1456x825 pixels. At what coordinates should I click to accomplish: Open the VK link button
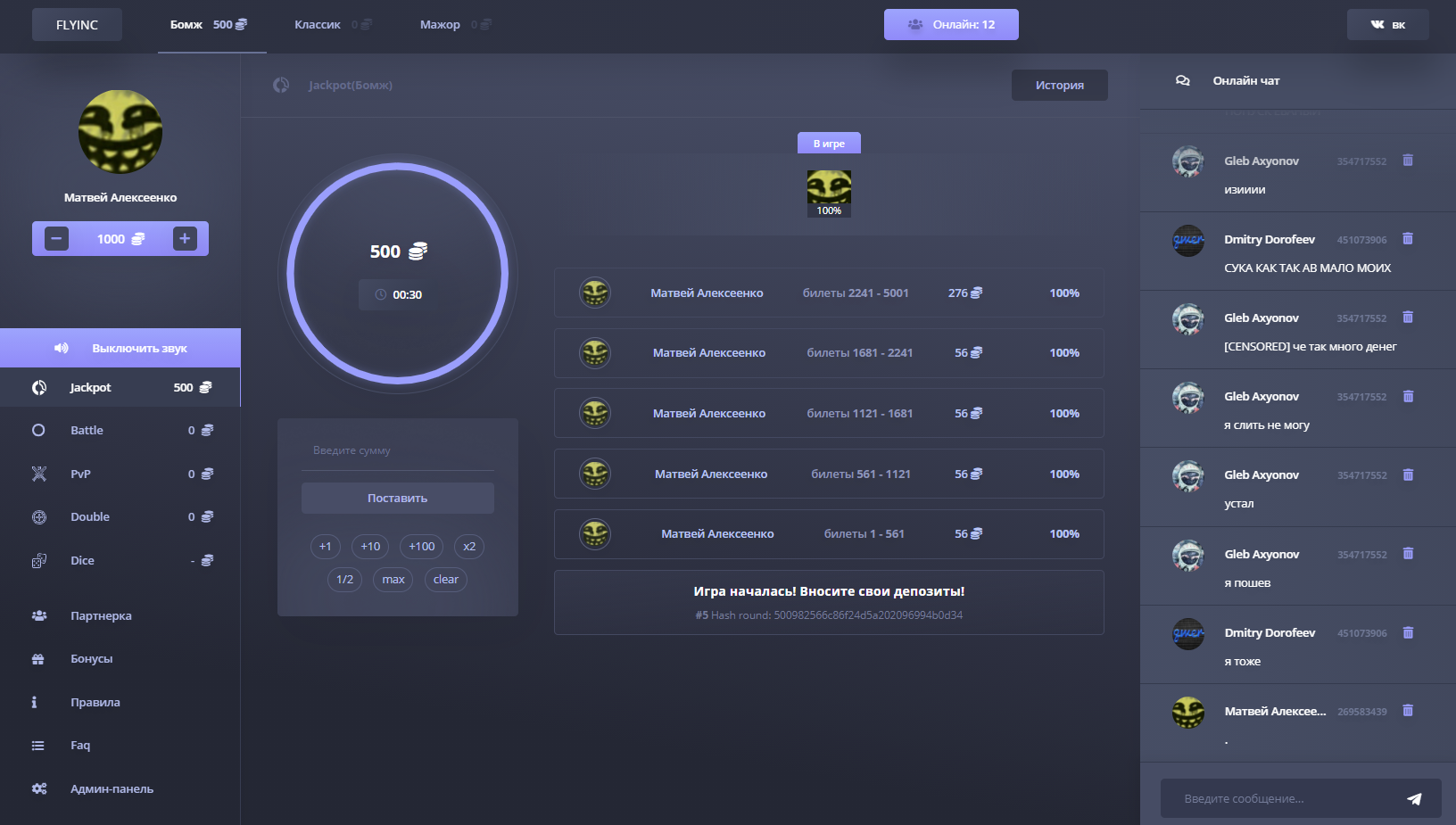(x=1387, y=25)
